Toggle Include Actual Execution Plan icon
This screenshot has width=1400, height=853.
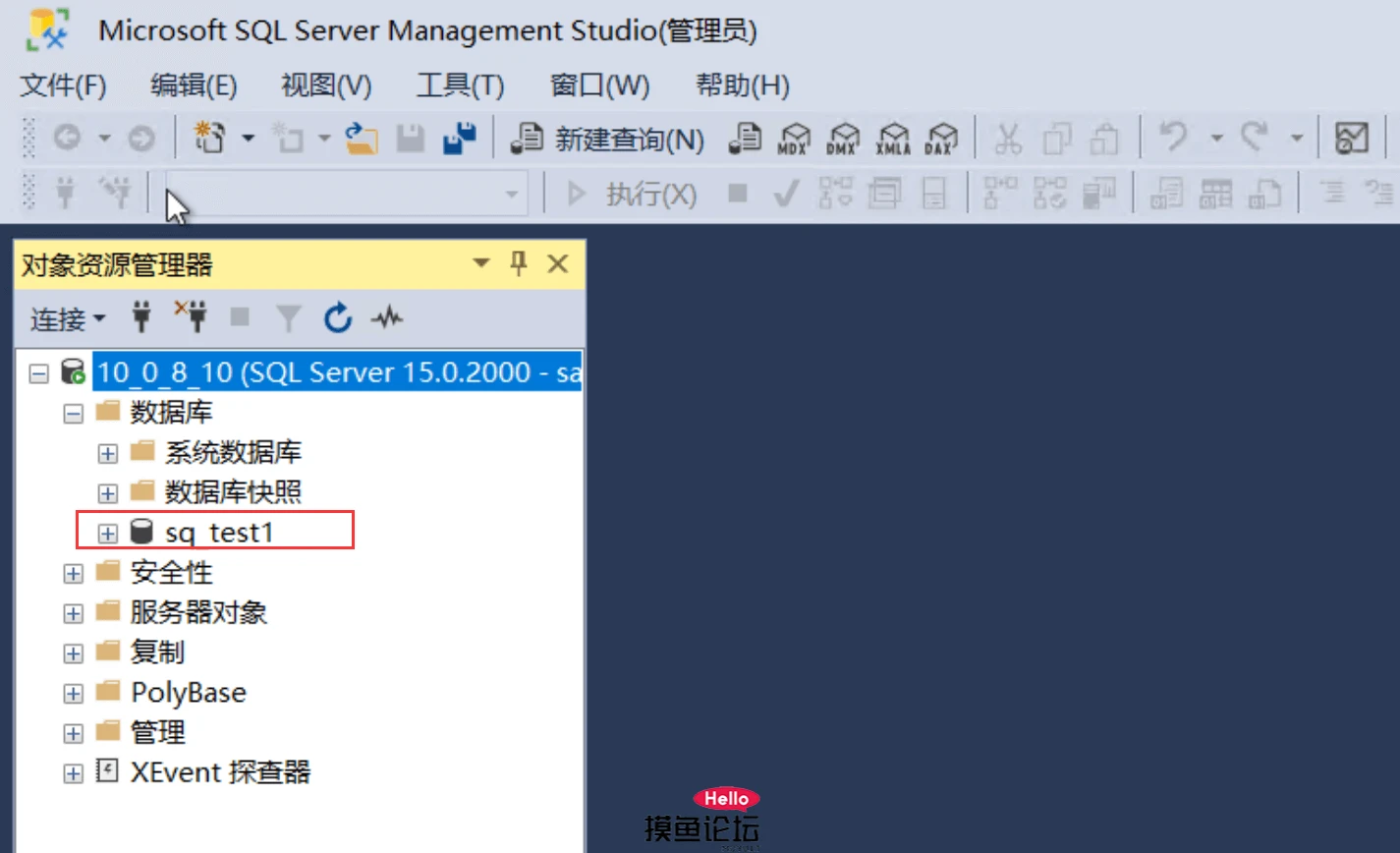tap(1001, 193)
